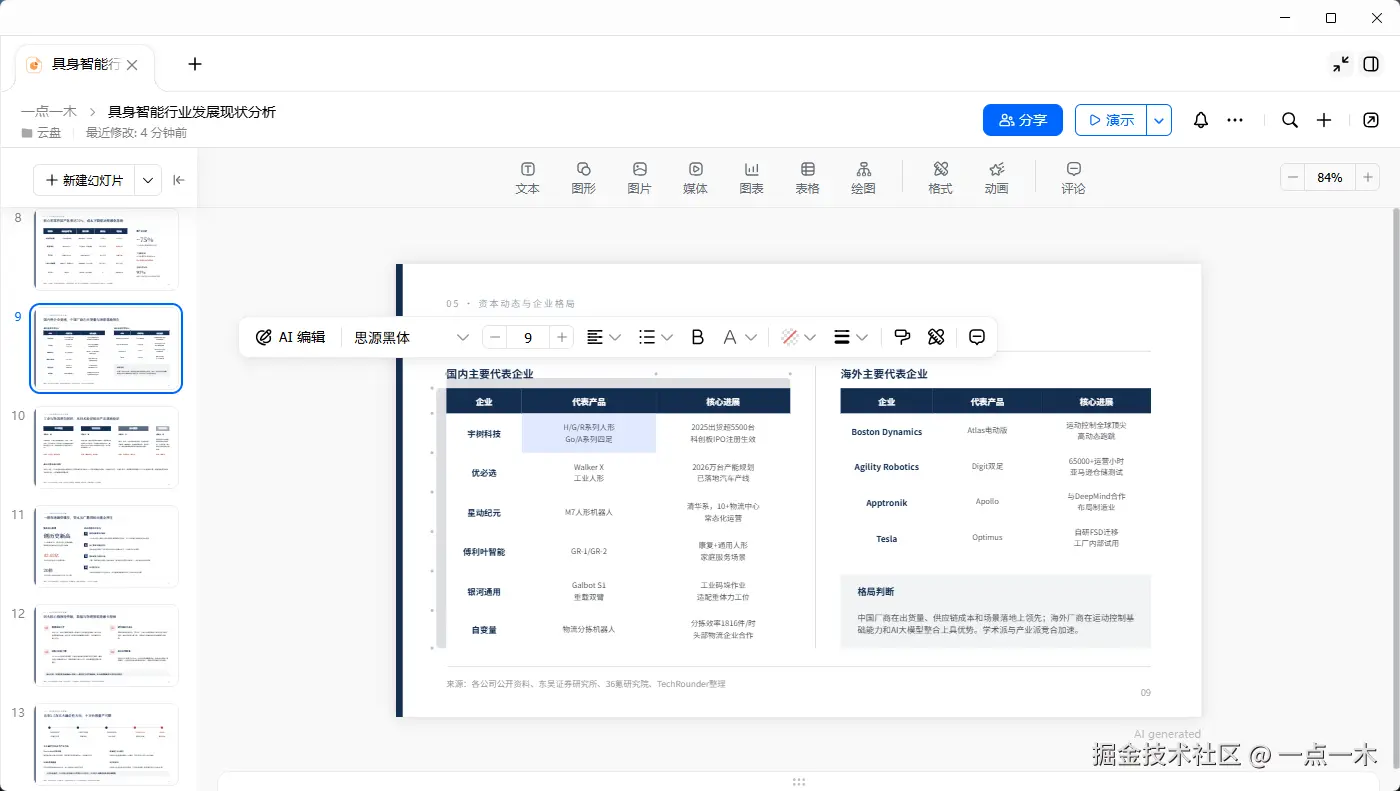Open dropdown arrow beside 演示
Screen dimensions: 1400x791
(1159, 120)
